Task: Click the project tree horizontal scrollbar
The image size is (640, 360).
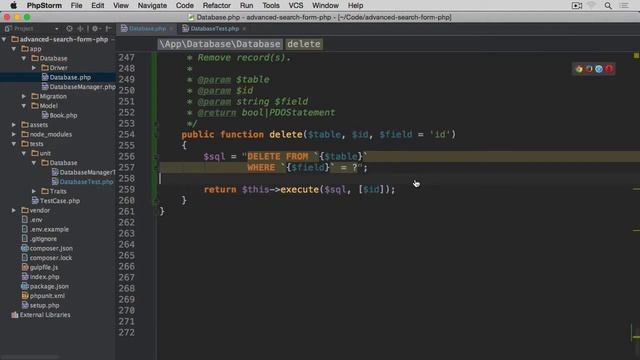Action: (x=31, y=357)
